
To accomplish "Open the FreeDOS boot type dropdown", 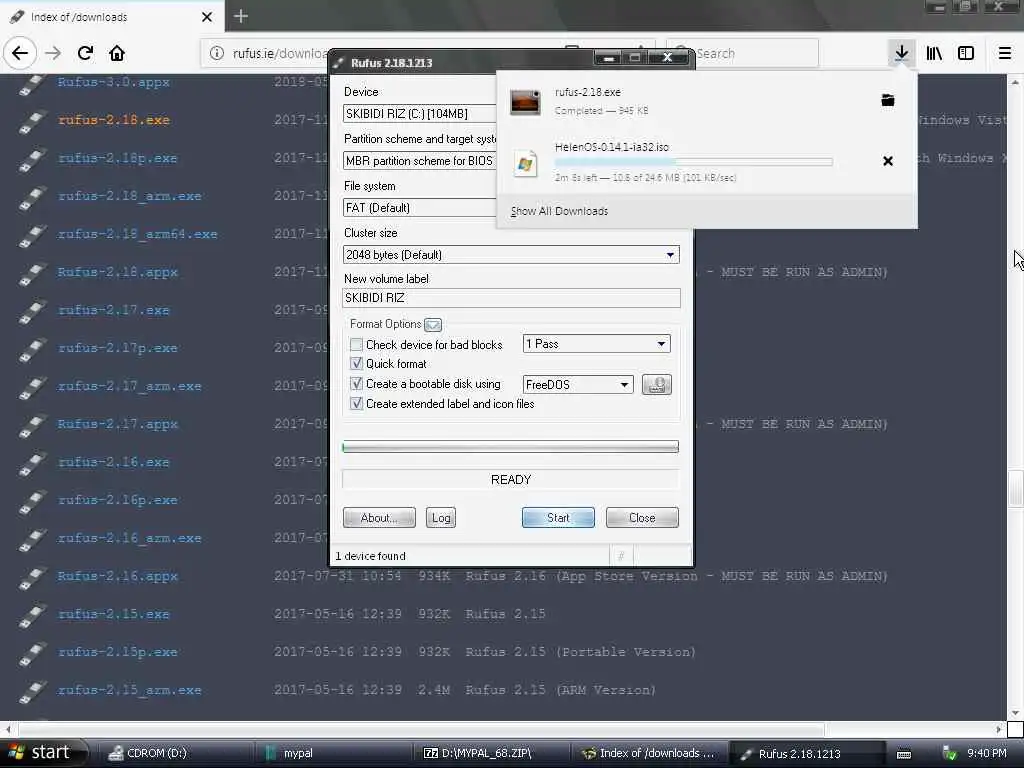I will 578,385.
